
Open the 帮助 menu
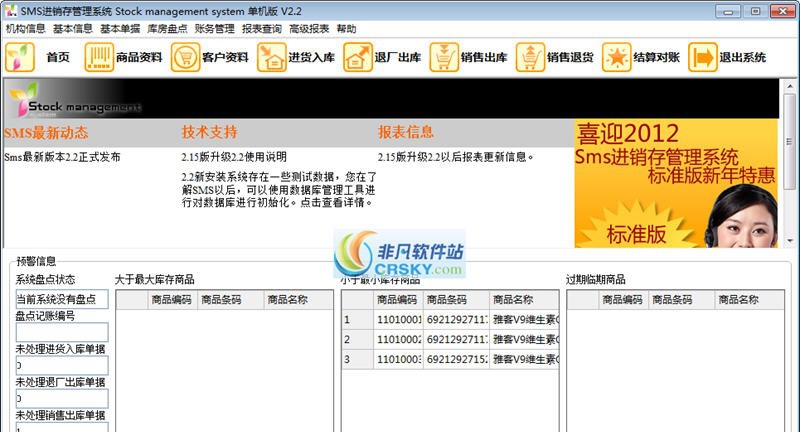click(346, 29)
